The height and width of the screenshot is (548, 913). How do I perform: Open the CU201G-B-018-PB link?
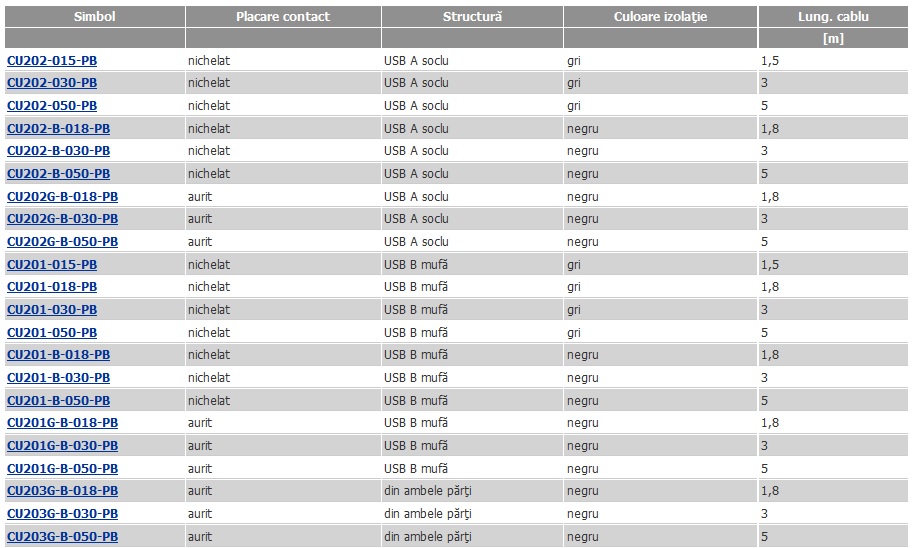(62, 423)
